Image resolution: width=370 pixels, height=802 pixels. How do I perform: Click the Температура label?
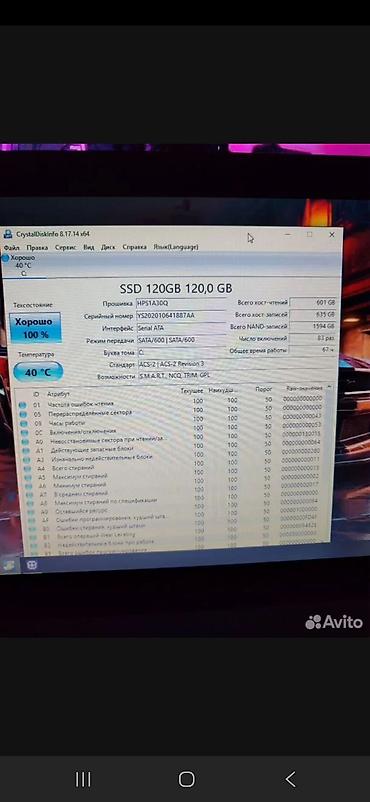(x=36, y=354)
